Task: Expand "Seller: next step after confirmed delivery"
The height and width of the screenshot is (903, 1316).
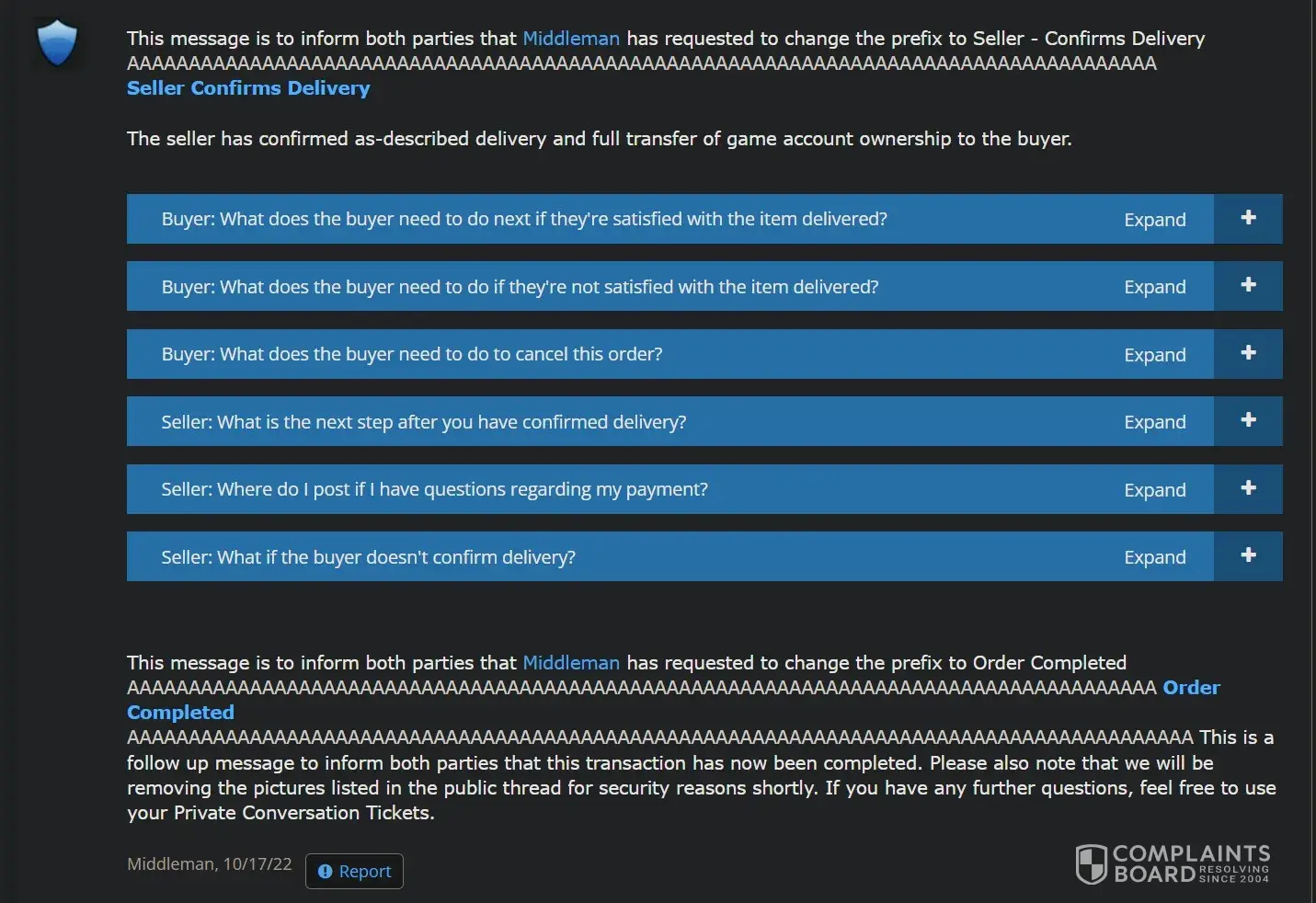Action: point(1154,422)
